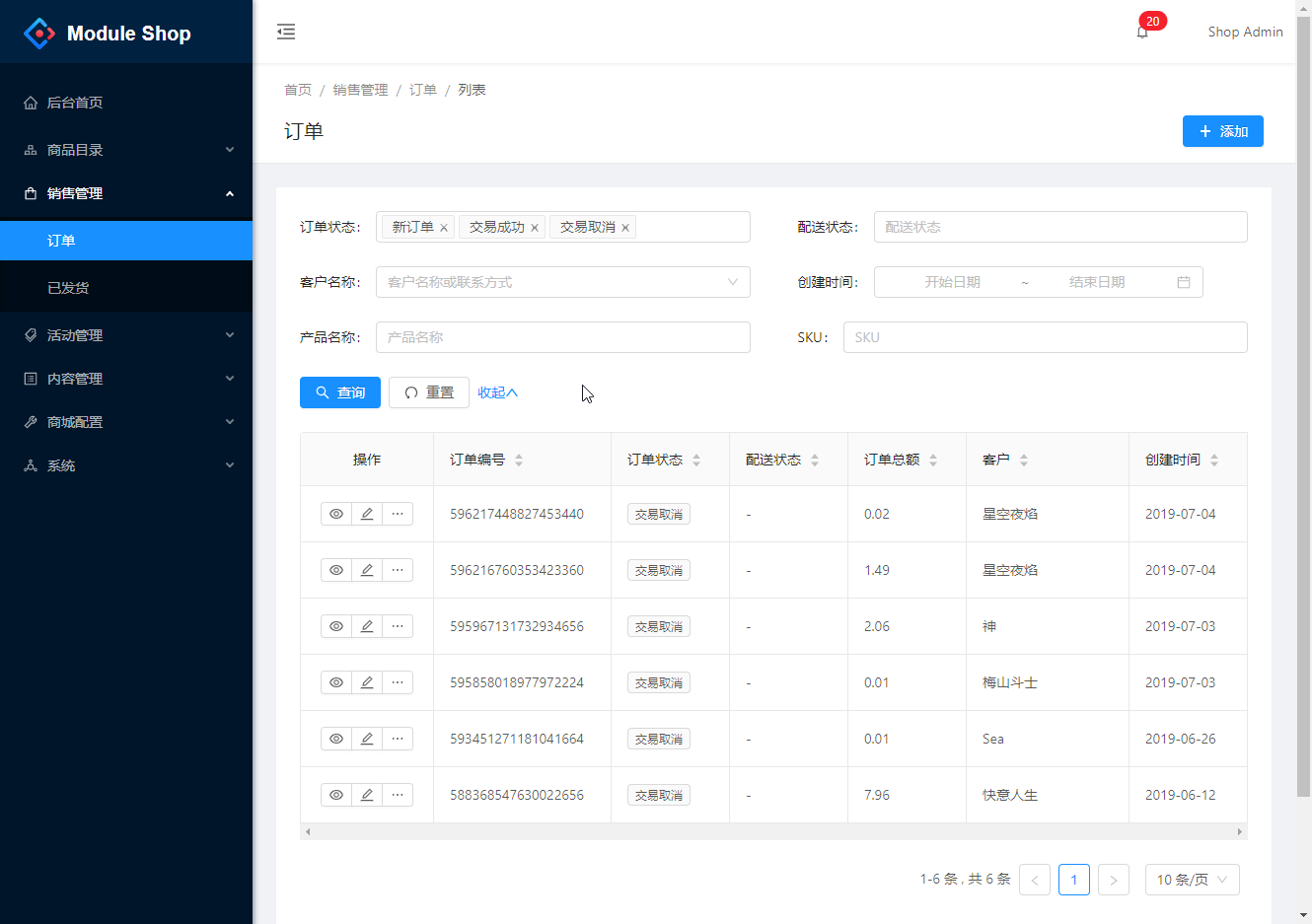
Task: Go to pagination page 1
Action: pos(1074,880)
